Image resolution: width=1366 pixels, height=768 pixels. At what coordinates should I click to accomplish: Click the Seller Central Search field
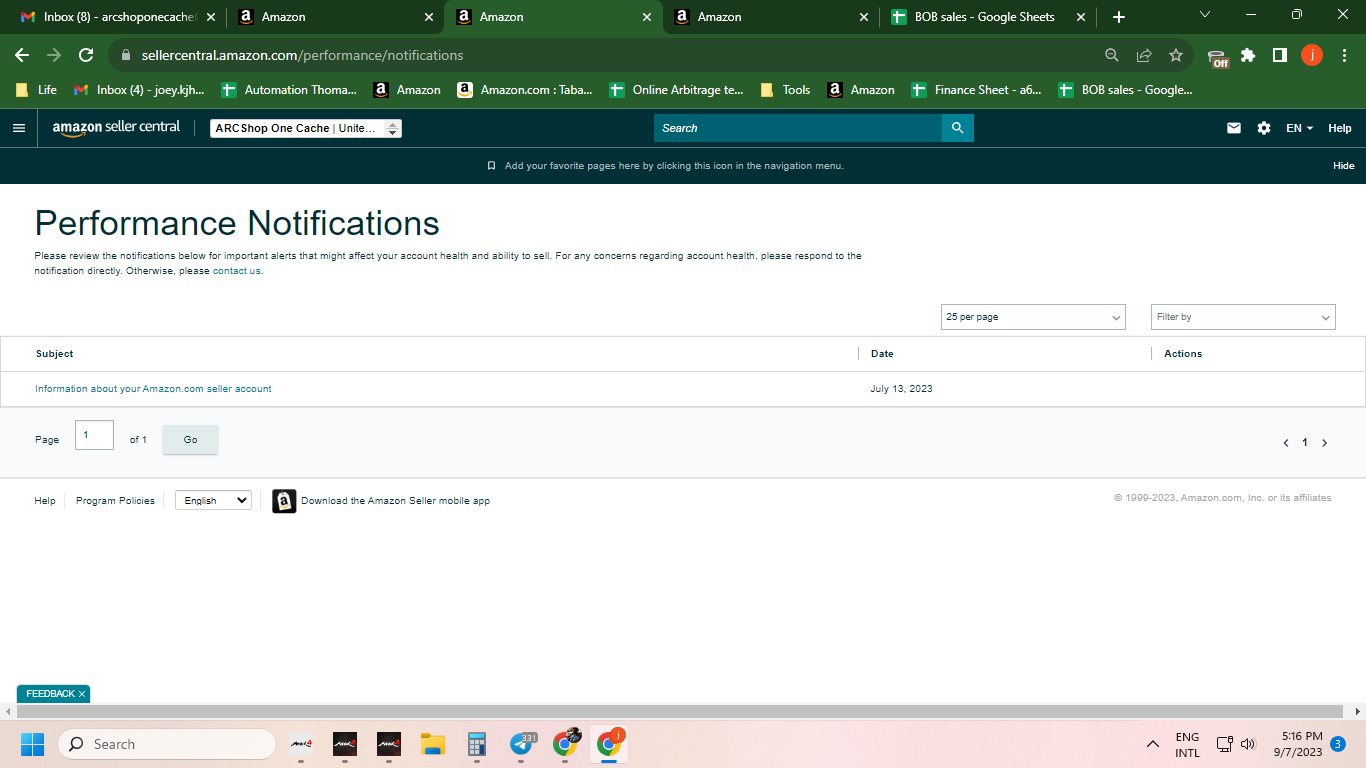click(x=798, y=128)
